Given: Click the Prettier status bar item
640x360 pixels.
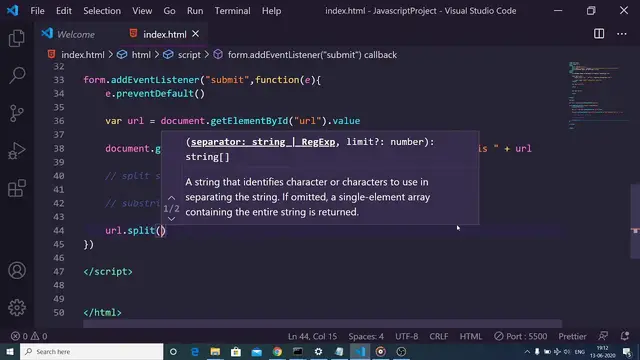Looking at the screenshot, I should tap(572, 336).
